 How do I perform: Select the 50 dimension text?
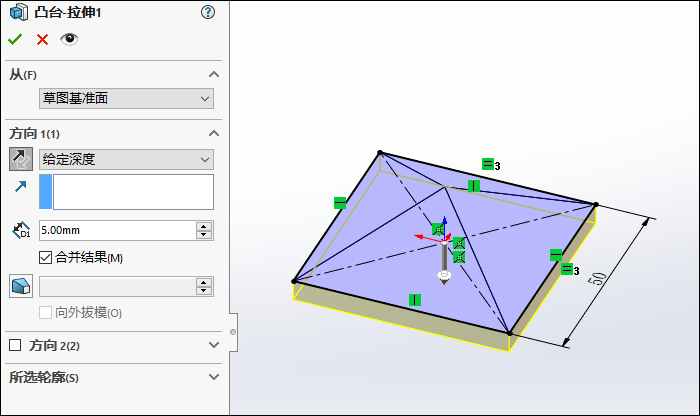[597, 279]
